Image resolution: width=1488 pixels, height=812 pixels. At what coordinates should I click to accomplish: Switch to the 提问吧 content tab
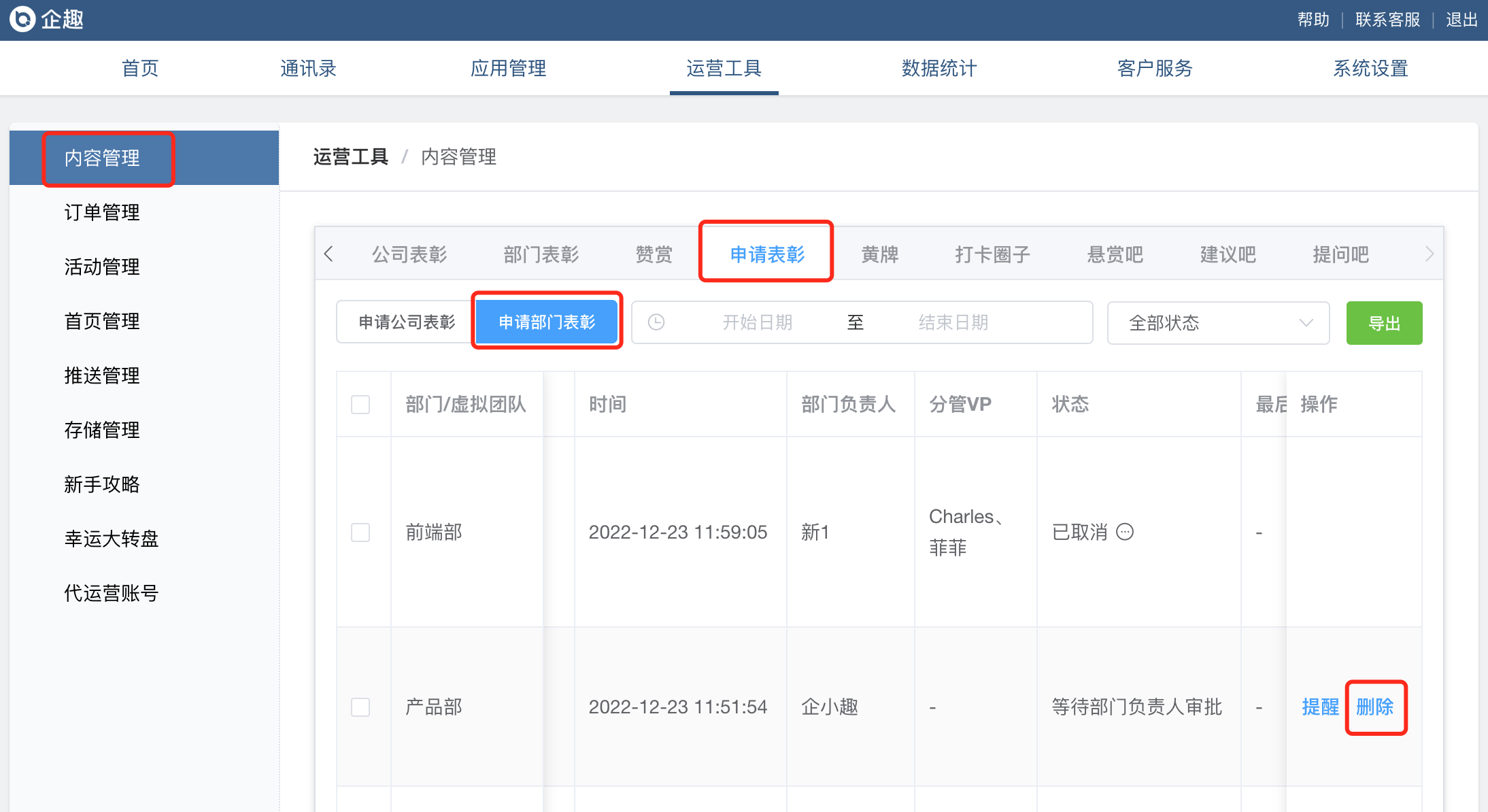1341,254
